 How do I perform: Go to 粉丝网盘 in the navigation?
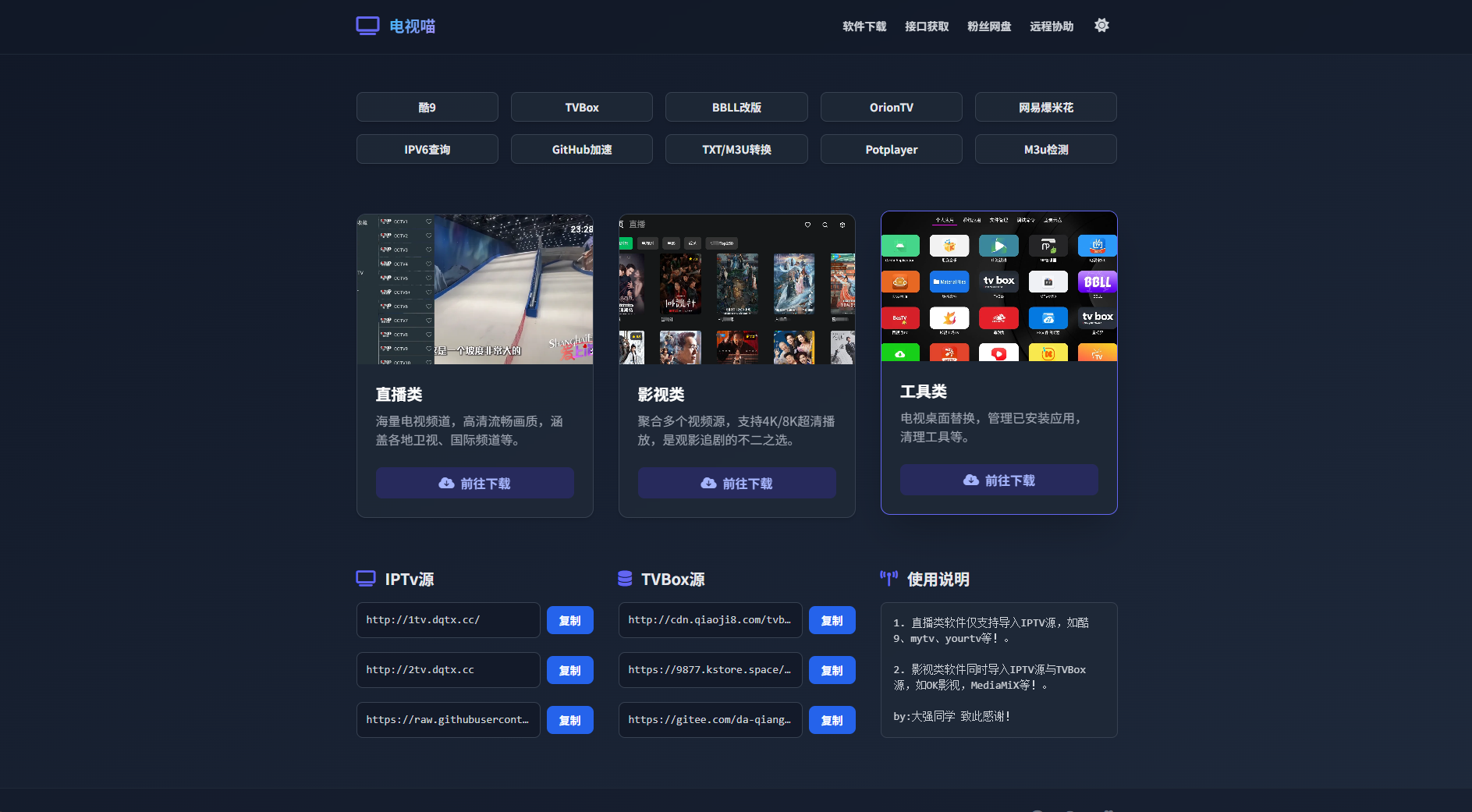point(988,27)
